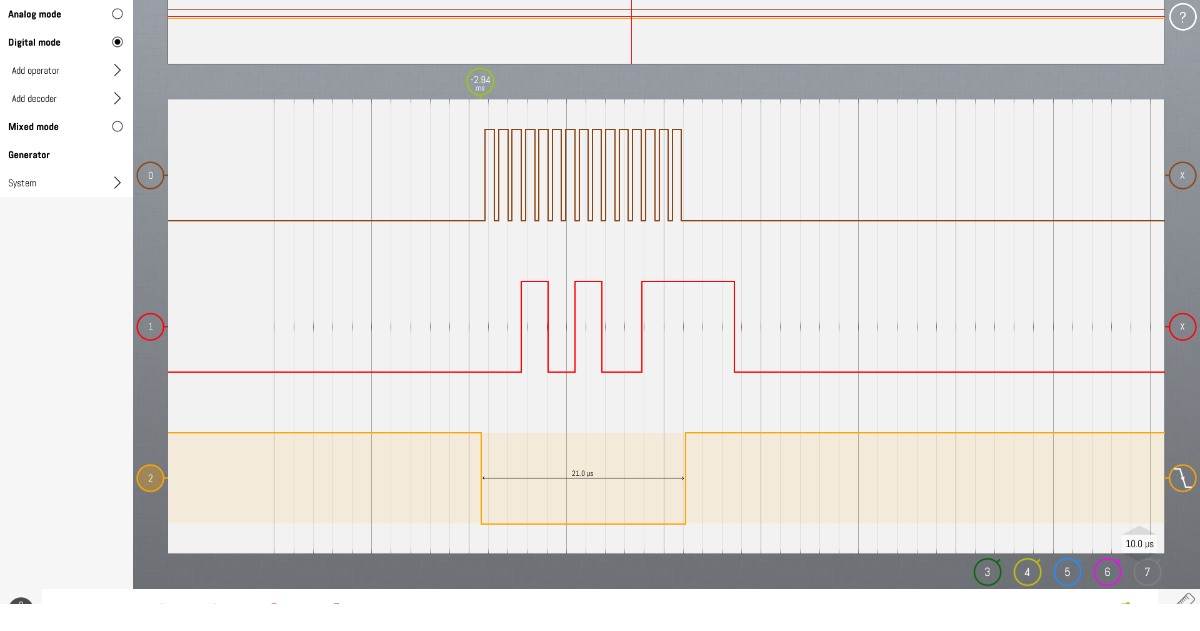Viewport: 1200px width, 631px height.
Task: Enable the yellow channel 4 button
Action: (x=1027, y=572)
